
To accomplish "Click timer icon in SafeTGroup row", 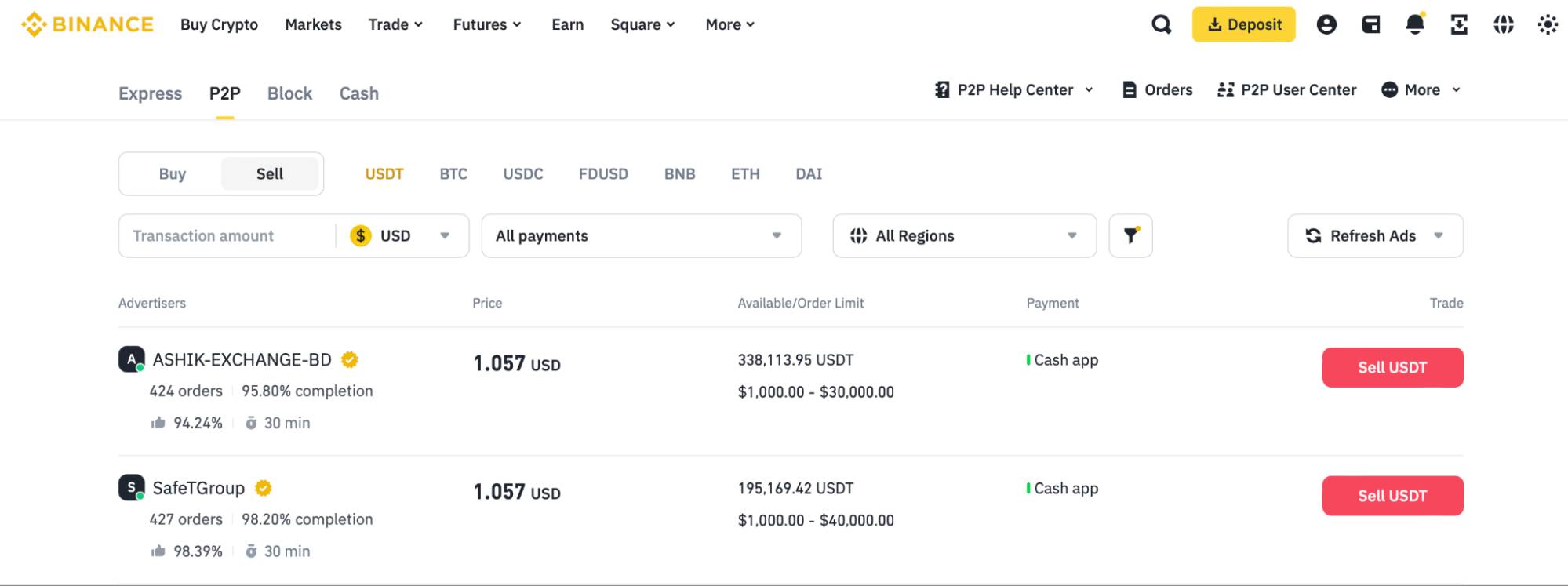I will tap(251, 551).
